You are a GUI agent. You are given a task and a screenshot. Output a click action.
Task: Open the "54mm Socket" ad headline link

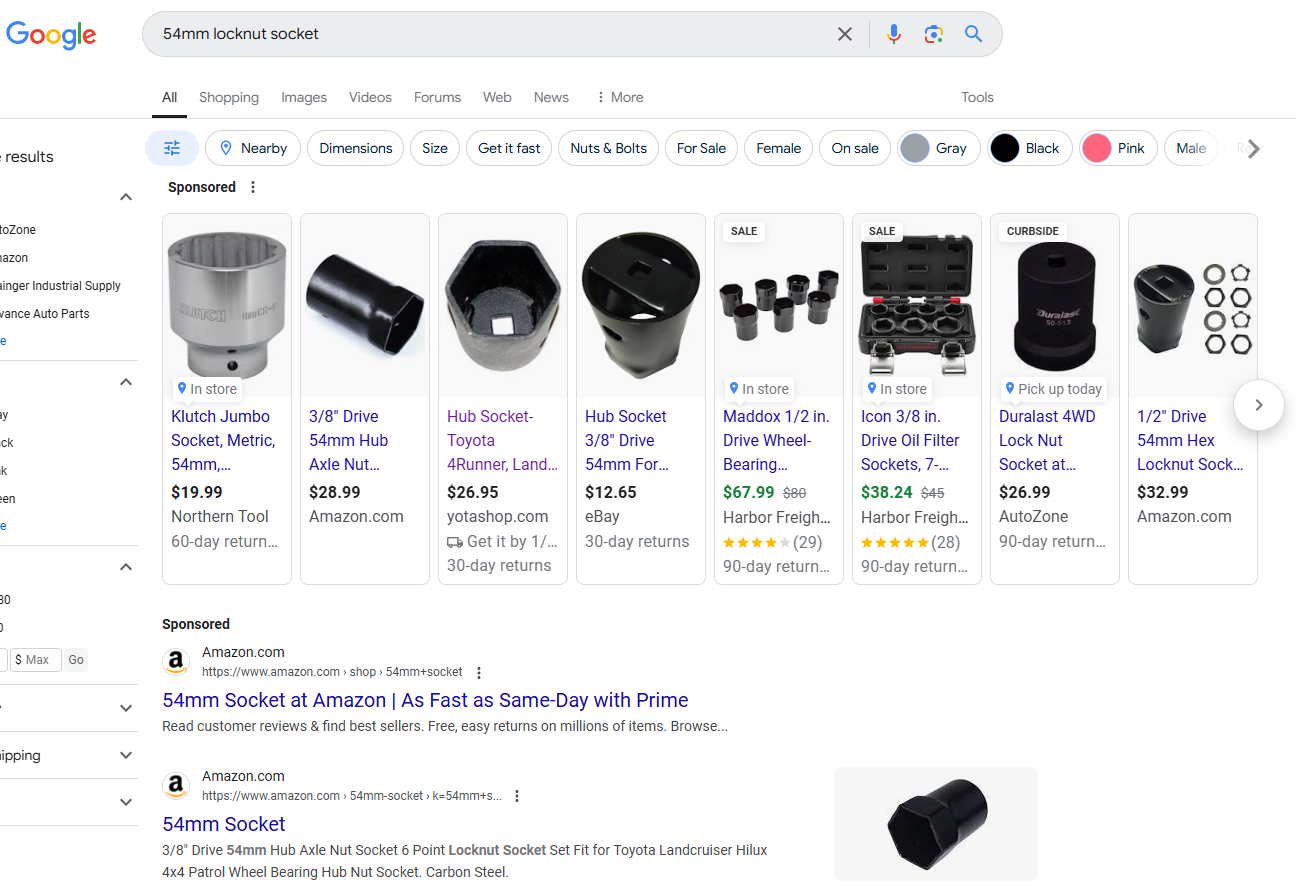point(224,824)
